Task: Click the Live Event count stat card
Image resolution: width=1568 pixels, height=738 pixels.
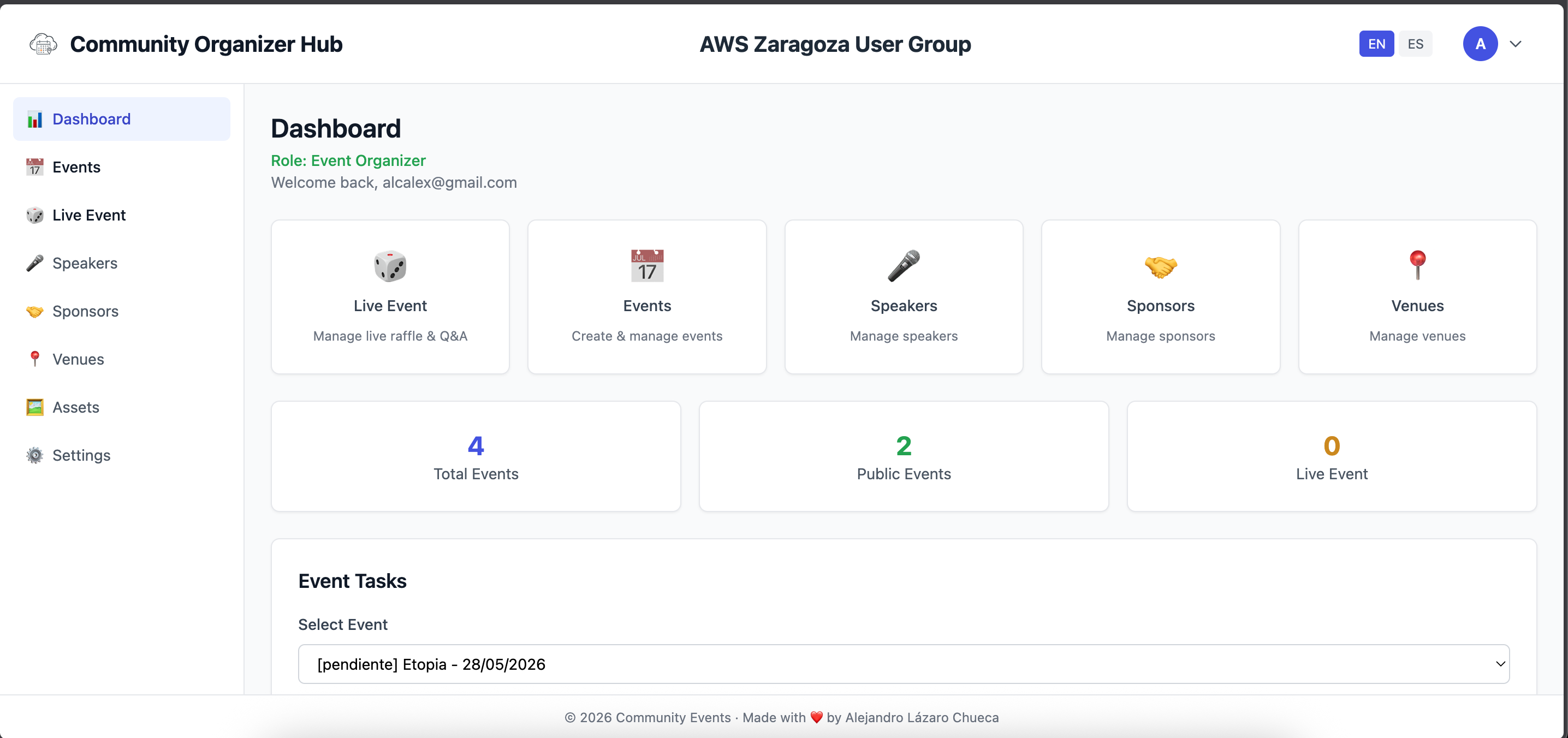Action: click(x=1332, y=456)
